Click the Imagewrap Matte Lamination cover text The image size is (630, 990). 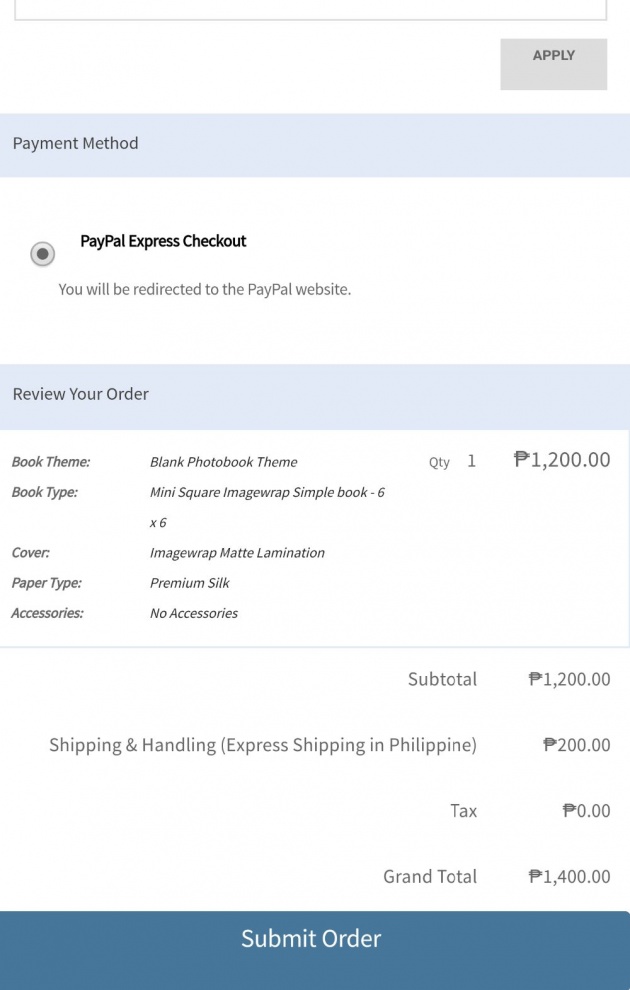tap(237, 552)
